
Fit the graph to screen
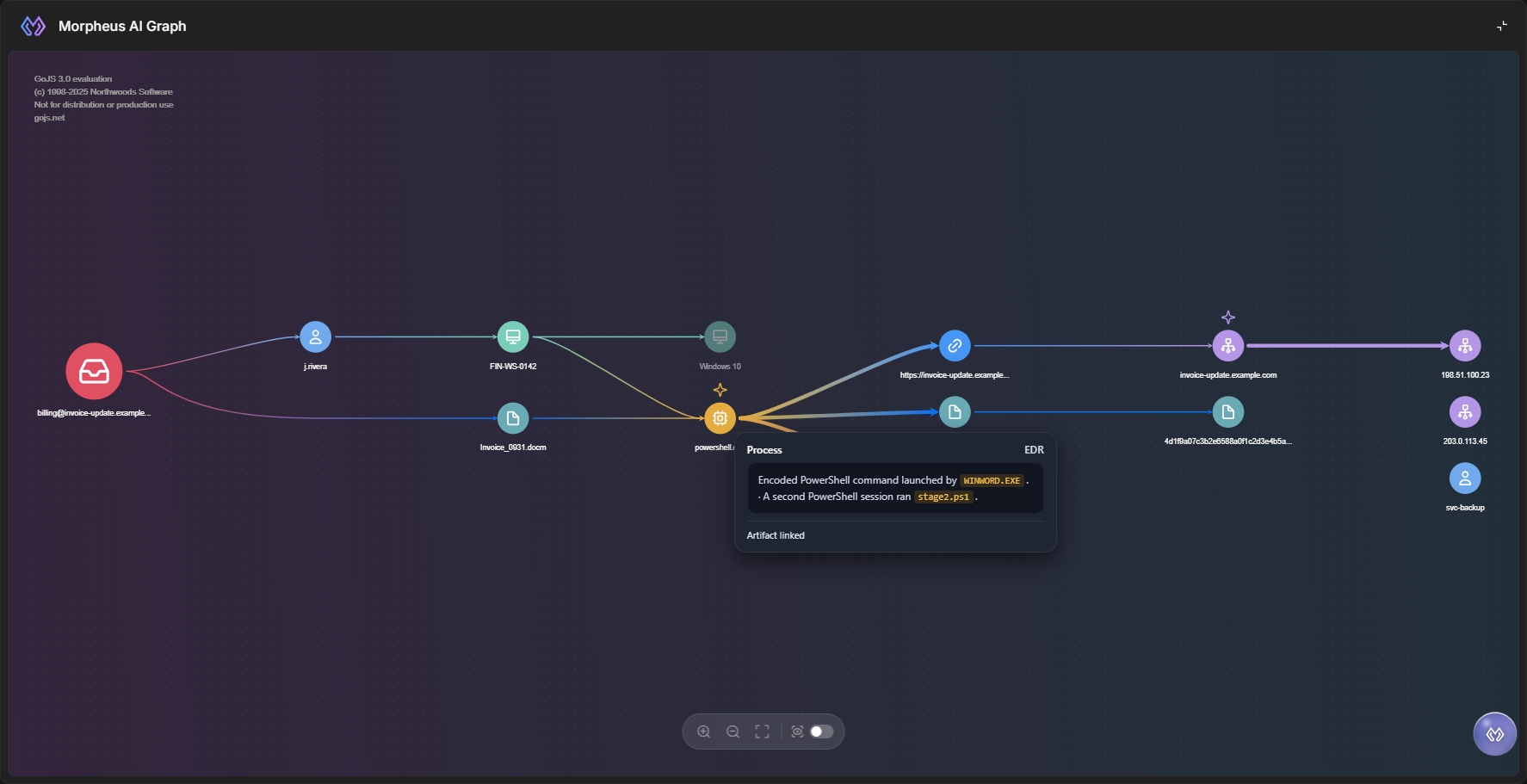click(762, 732)
